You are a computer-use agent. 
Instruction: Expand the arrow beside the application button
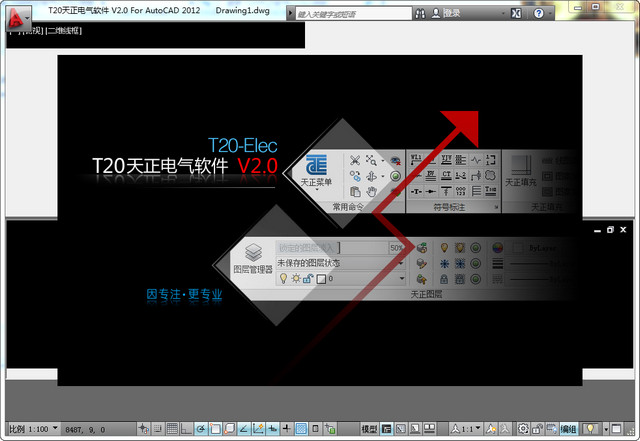(x=27, y=18)
